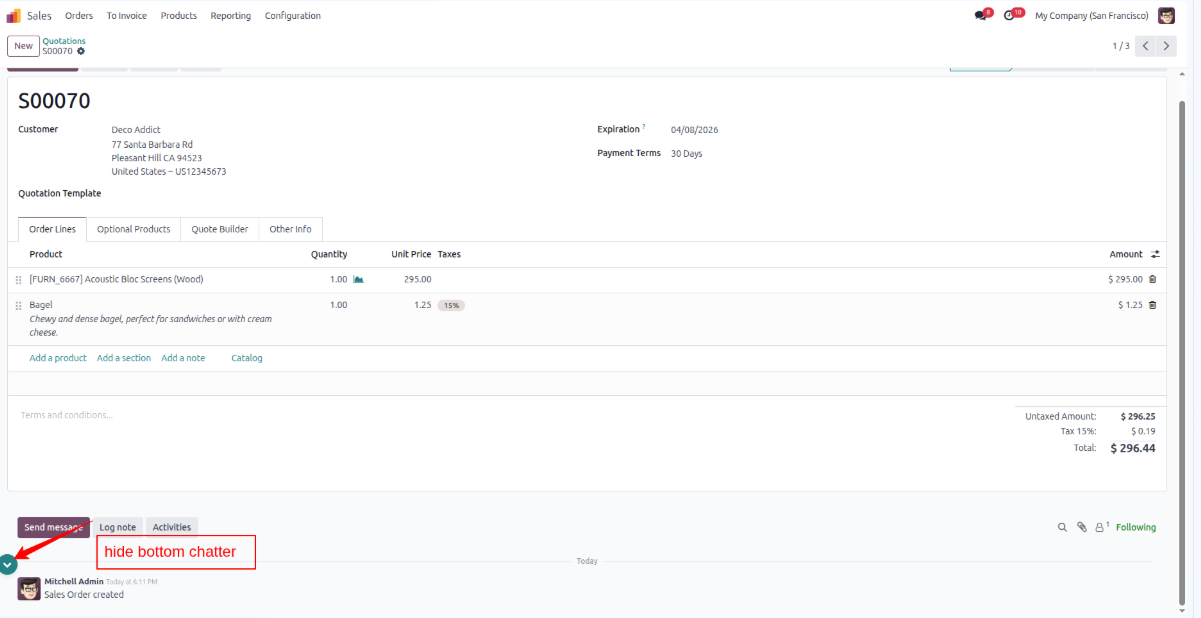Screen dimensions: 1201x618
Task: Edit quantity of Acoustic Bloc Screens
Action: [x=339, y=280]
